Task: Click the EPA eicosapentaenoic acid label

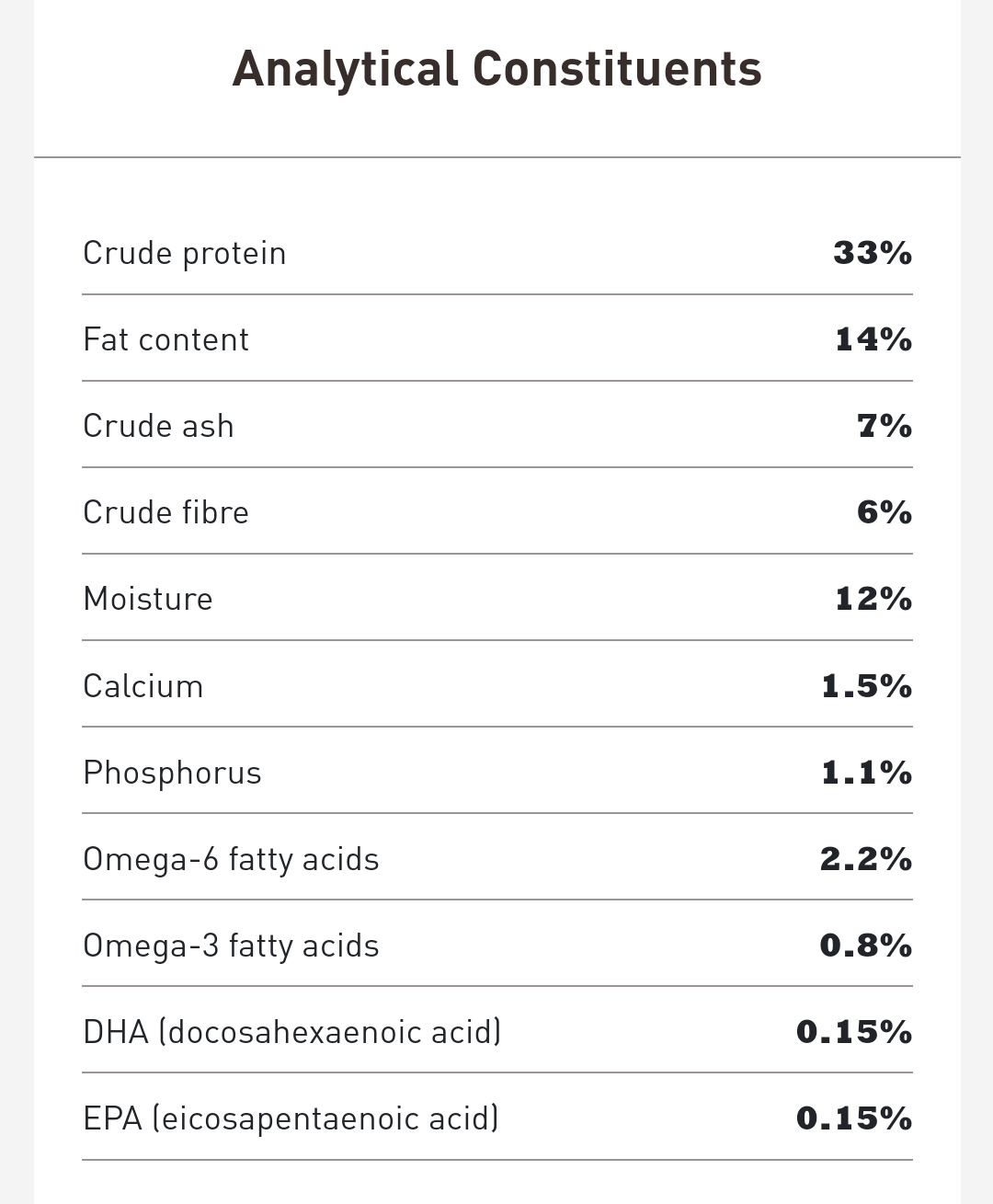Action: click(291, 1118)
